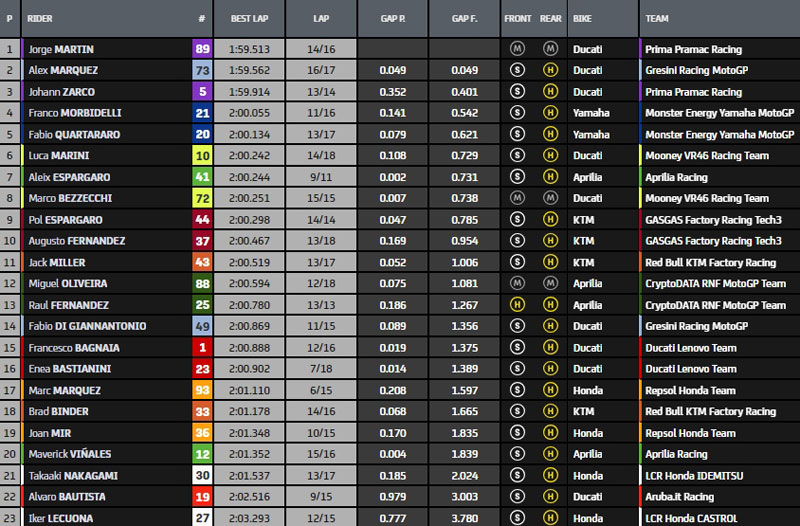The height and width of the screenshot is (526, 800).
Task: Click the TEAM column header
Action: coord(657,18)
